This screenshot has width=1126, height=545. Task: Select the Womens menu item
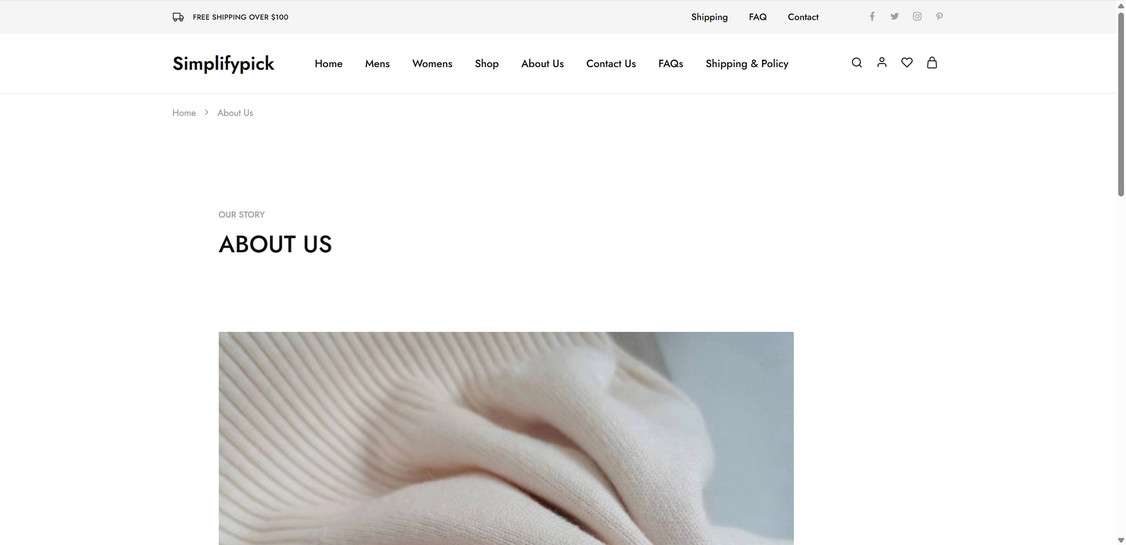pyautogui.click(x=432, y=64)
